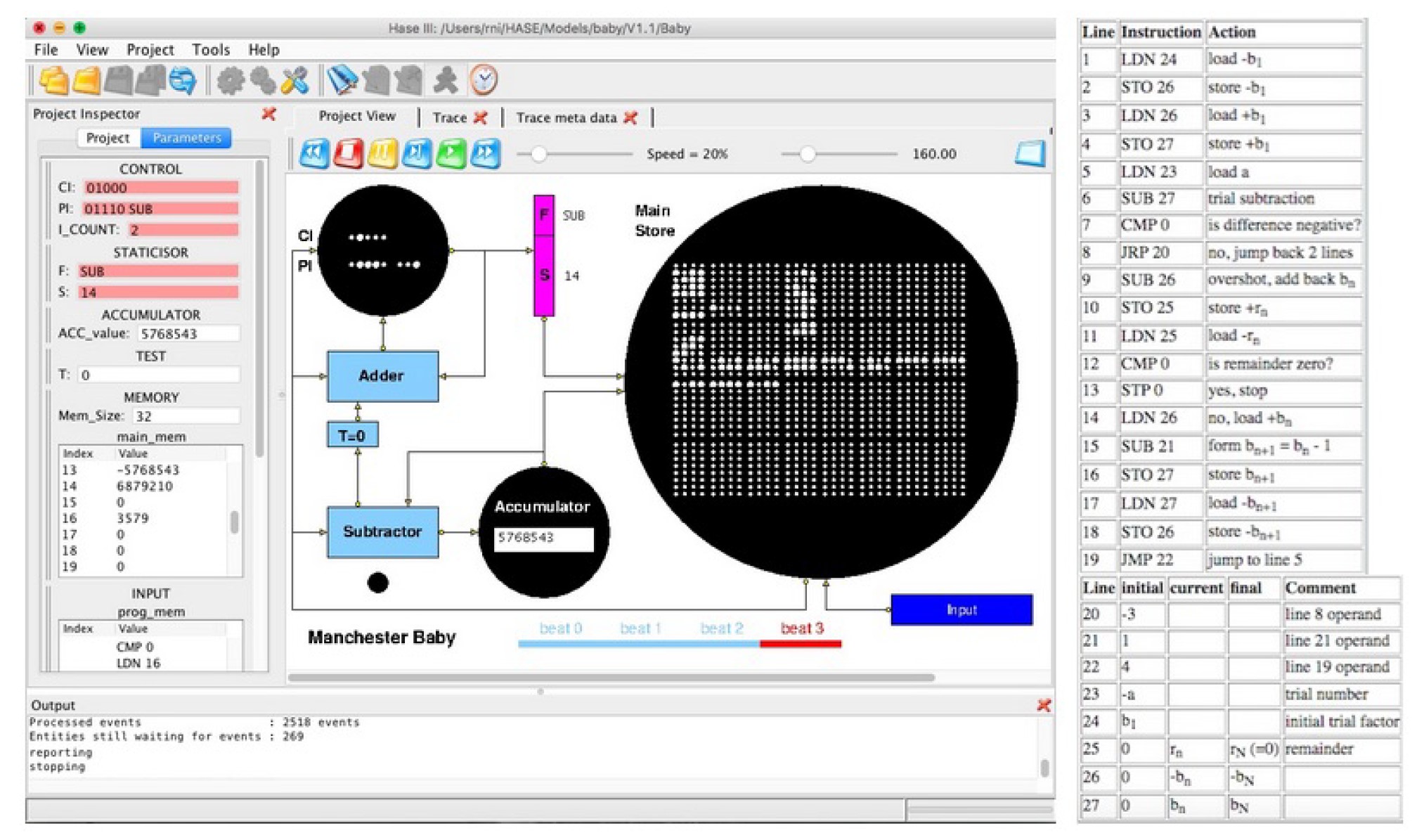Click the blue globe reload icon
The width and height of the screenshot is (1424, 840).
pyautogui.click(x=183, y=80)
